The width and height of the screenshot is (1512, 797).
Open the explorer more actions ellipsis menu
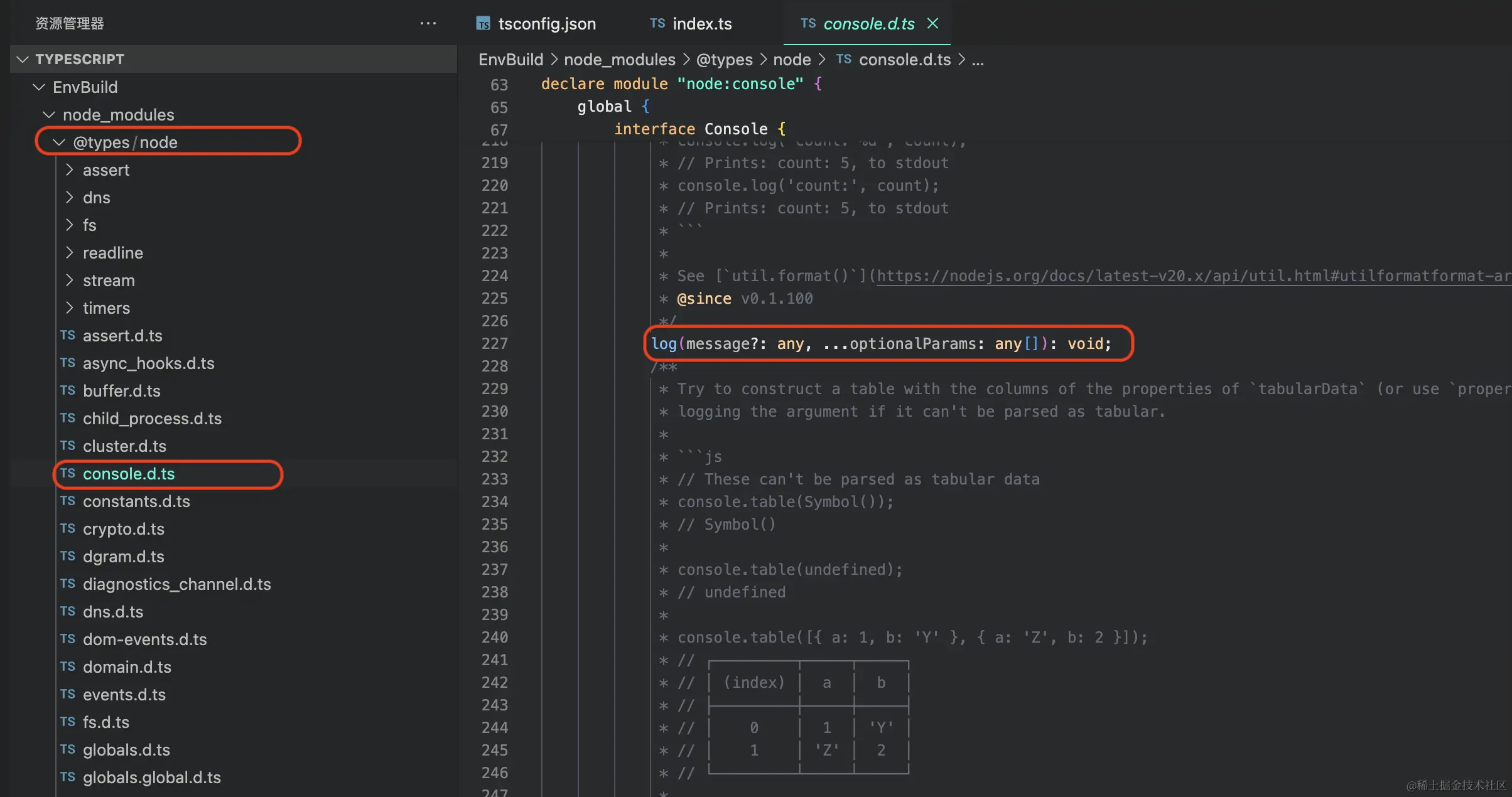pos(428,23)
